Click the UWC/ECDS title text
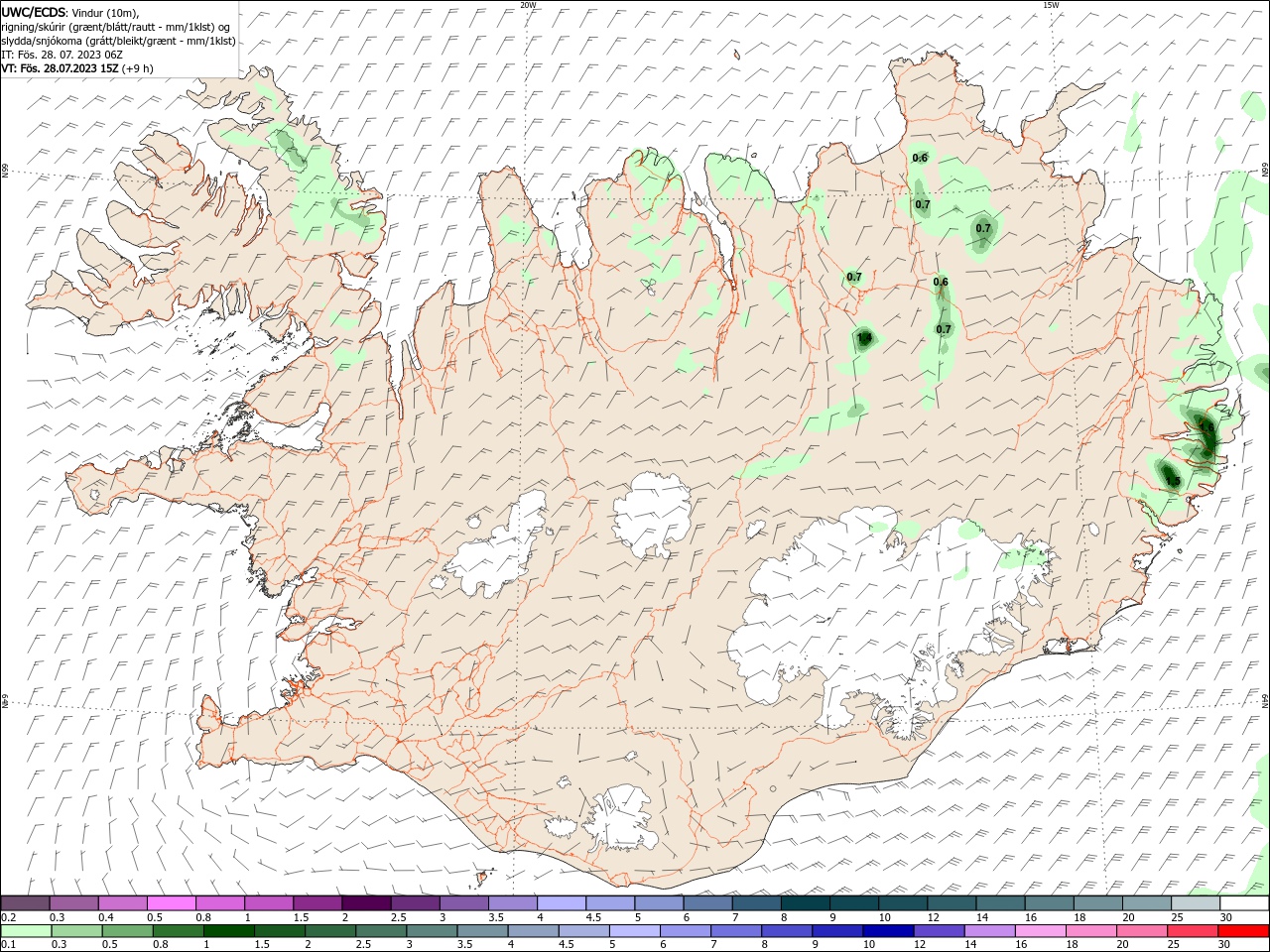The width and height of the screenshot is (1270, 952). point(36,12)
